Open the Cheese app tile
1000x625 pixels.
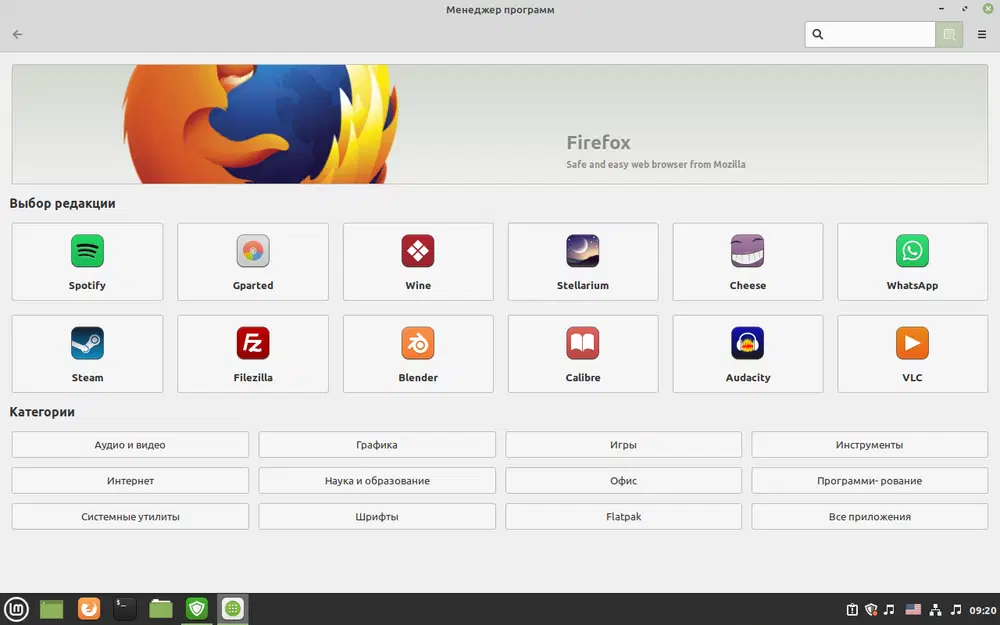(747, 261)
